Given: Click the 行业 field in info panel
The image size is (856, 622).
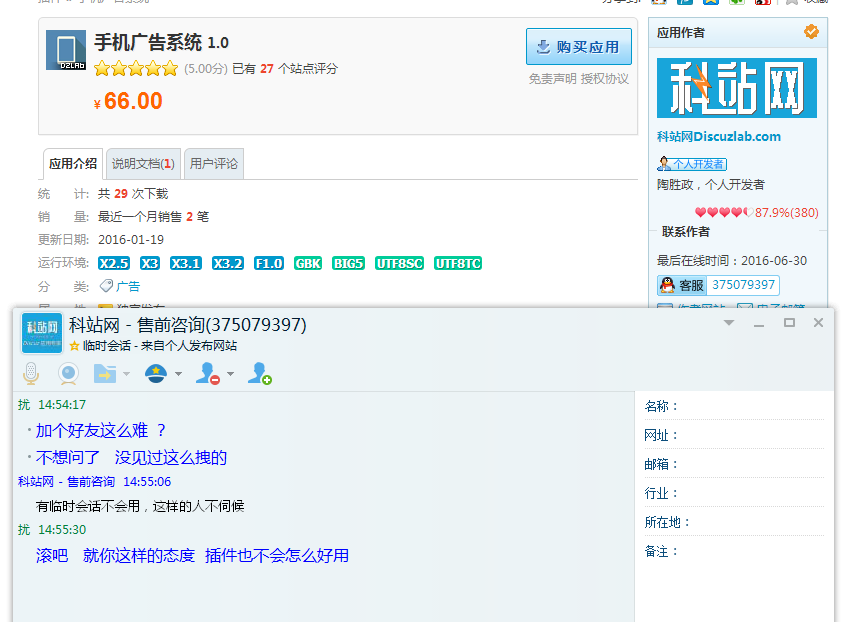Looking at the screenshot, I should point(734,493).
